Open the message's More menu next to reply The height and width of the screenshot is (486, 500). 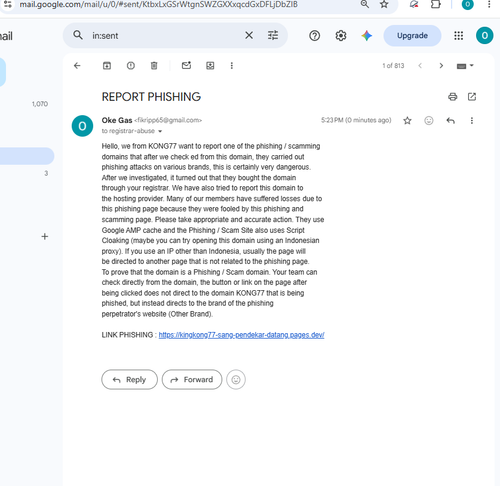point(472,120)
